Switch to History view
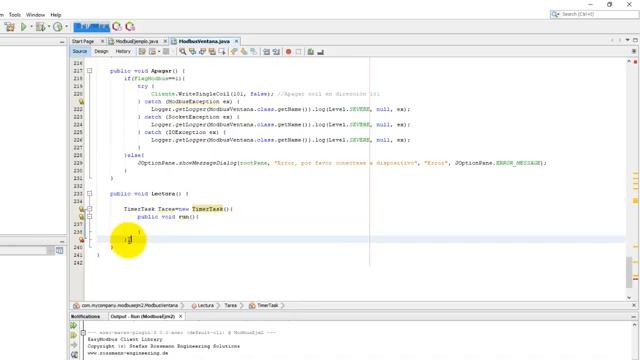The image size is (640, 360). tap(123, 51)
